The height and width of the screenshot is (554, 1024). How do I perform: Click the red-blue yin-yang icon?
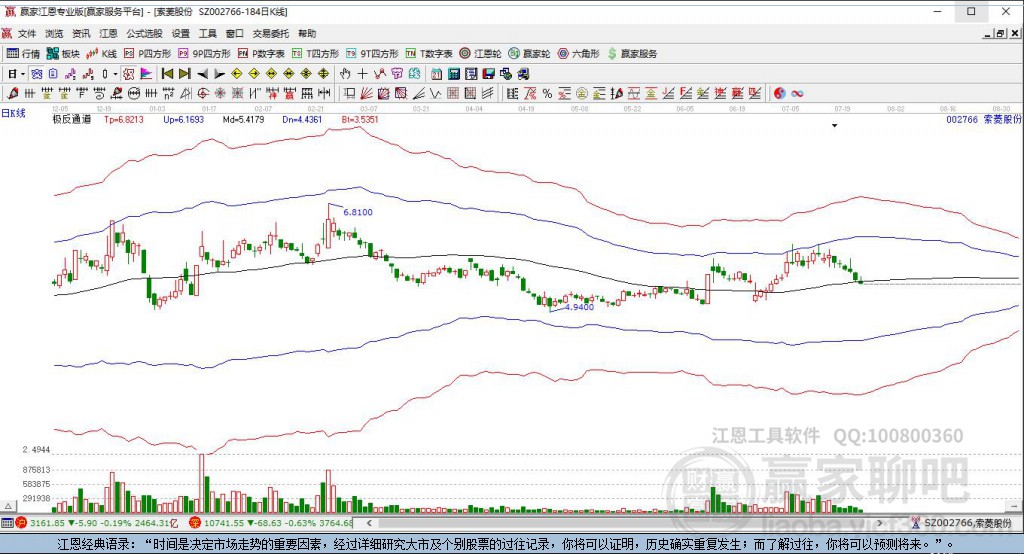779,93
